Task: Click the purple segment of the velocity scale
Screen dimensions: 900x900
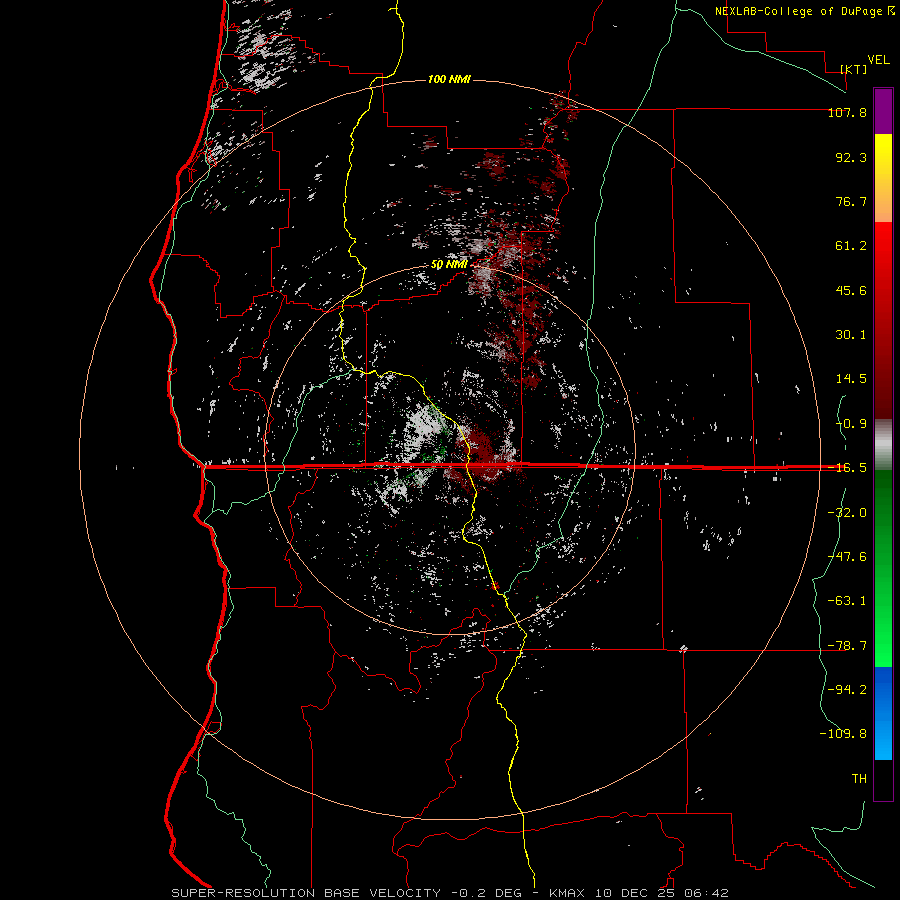Action: click(x=883, y=112)
